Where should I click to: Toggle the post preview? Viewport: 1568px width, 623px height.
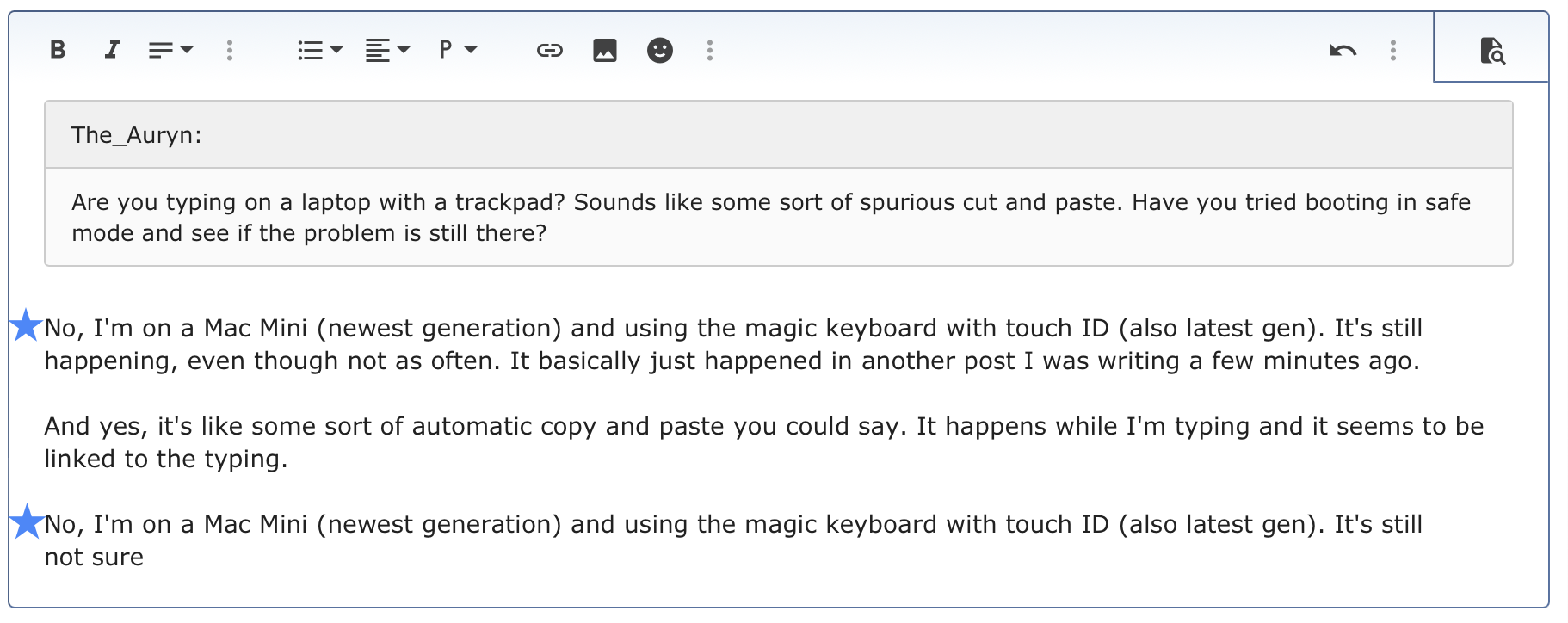[x=1492, y=50]
